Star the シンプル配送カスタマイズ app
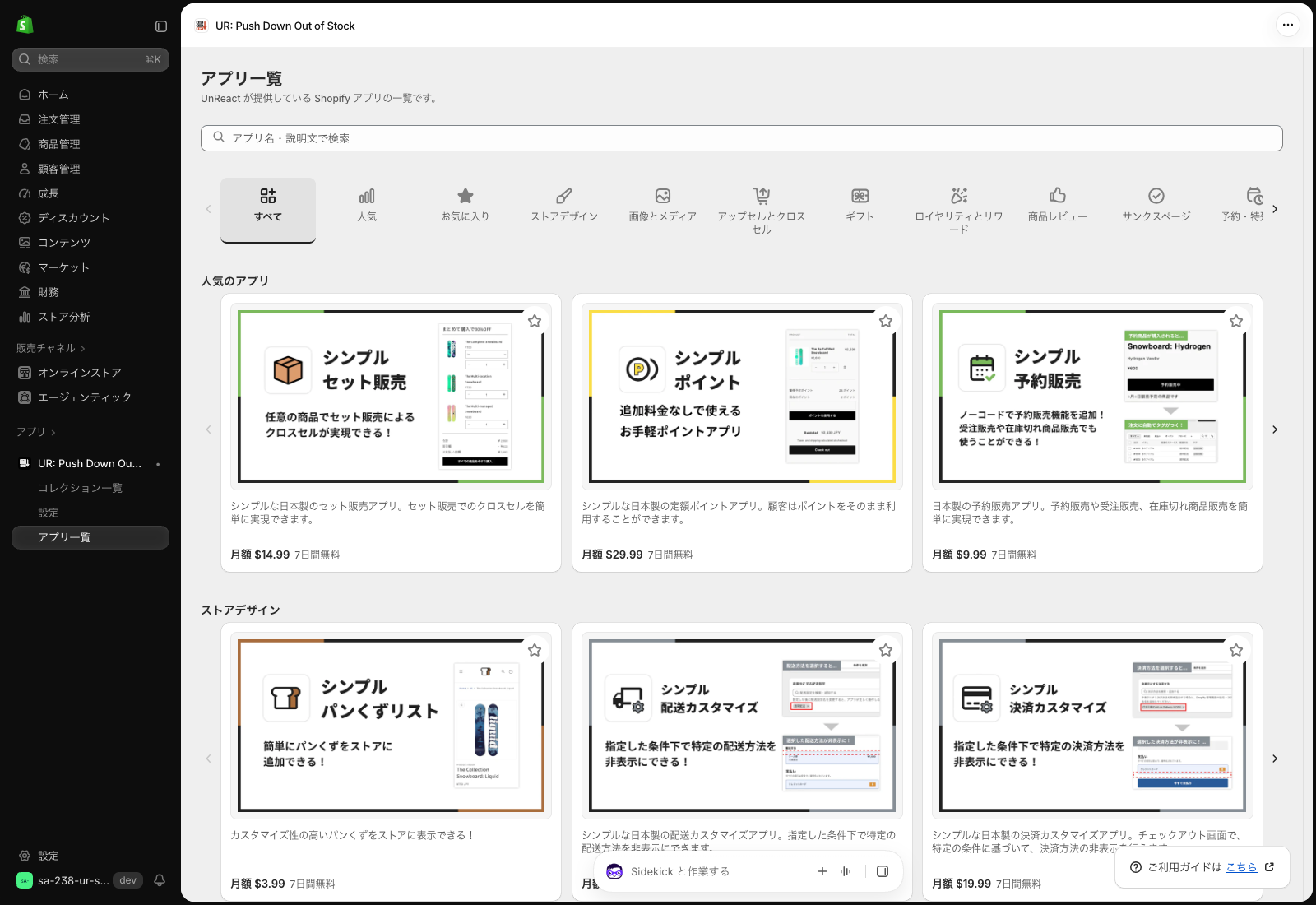Screen dimensions: 1316x905 (x=886, y=650)
